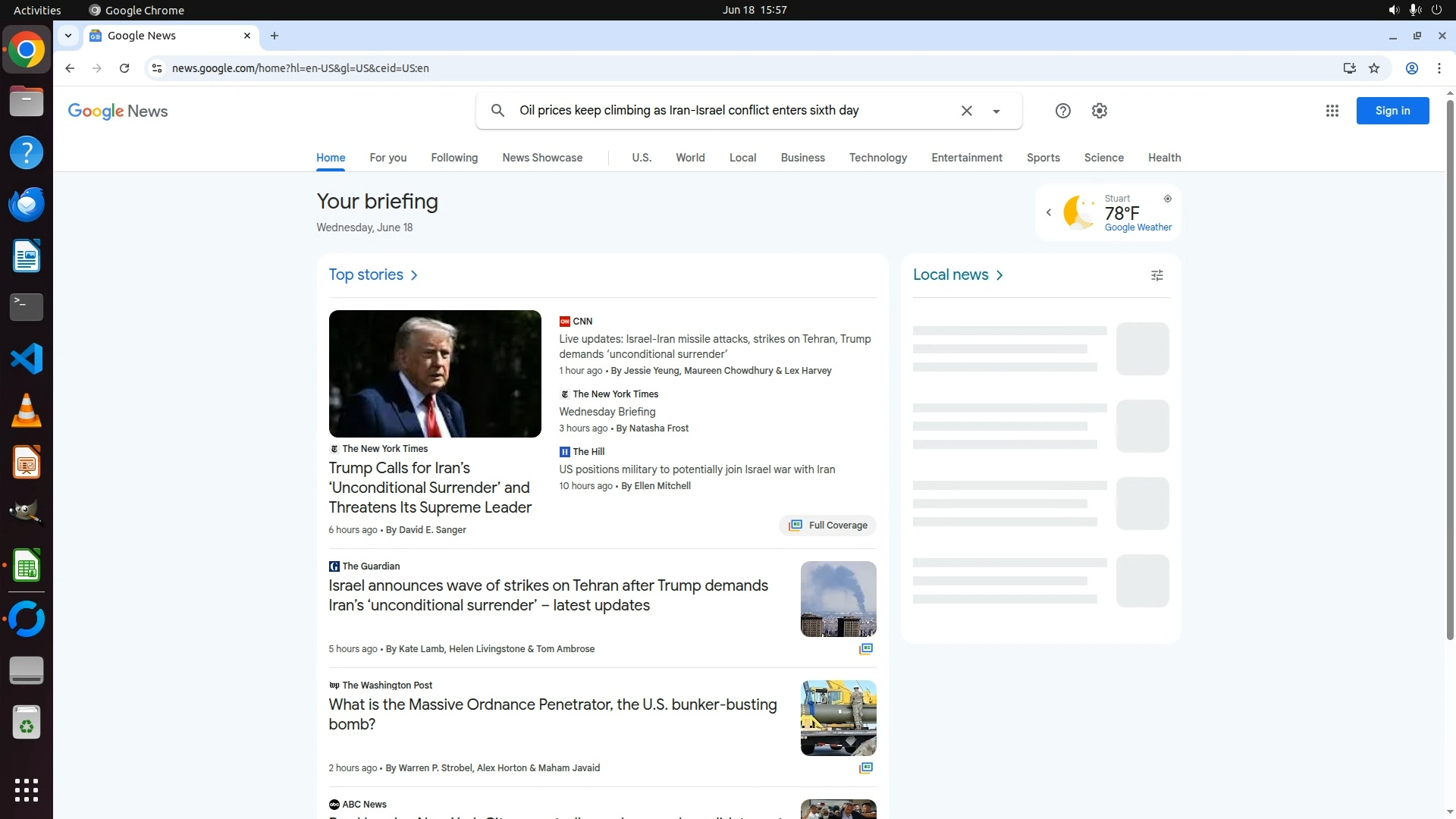The image size is (1456, 819).
Task: Open Trump thumbnail image story
Action: point(435,373)
